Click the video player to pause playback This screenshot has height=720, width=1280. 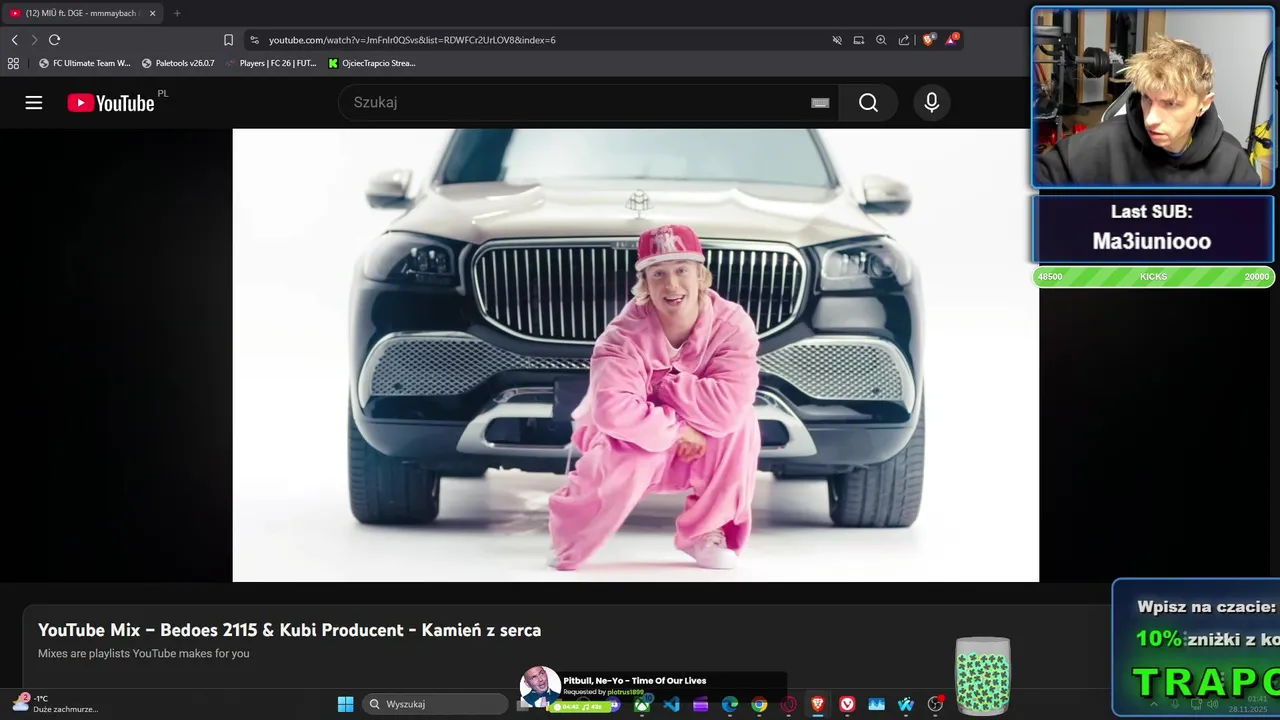point(636,355)
